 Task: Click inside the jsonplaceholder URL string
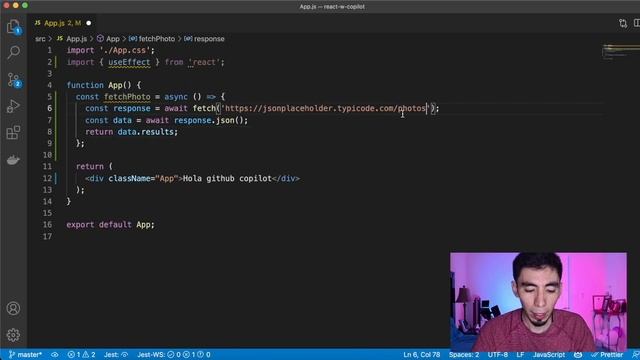point(326,108)
